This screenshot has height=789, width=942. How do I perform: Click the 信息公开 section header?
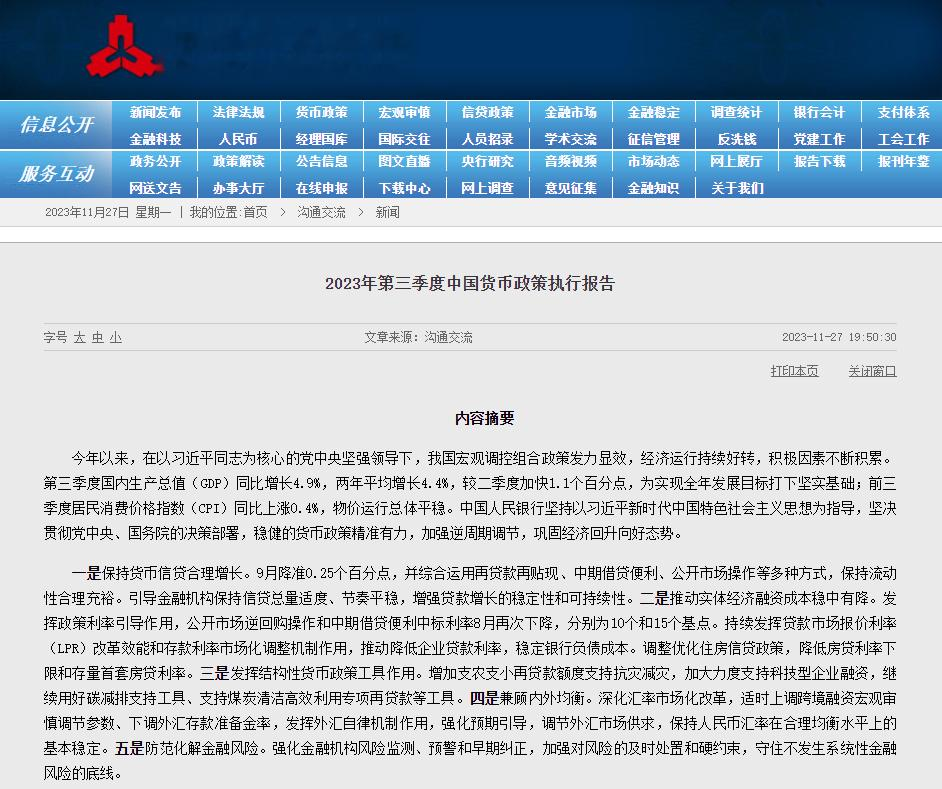56,124
